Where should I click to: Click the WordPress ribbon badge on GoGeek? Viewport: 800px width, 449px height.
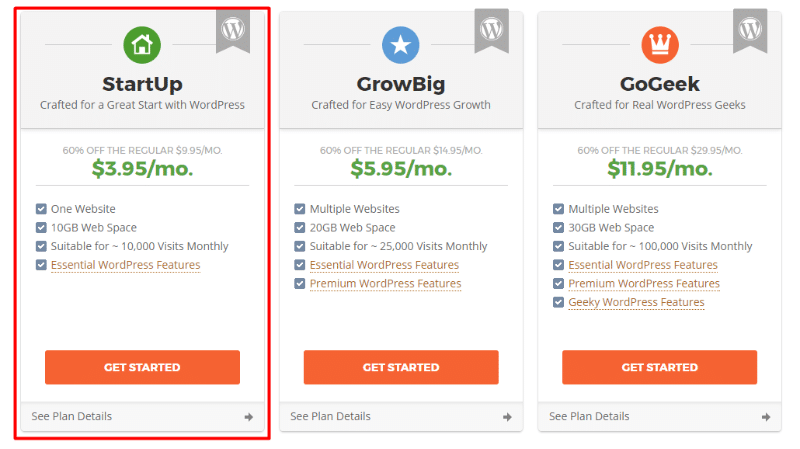750,31
